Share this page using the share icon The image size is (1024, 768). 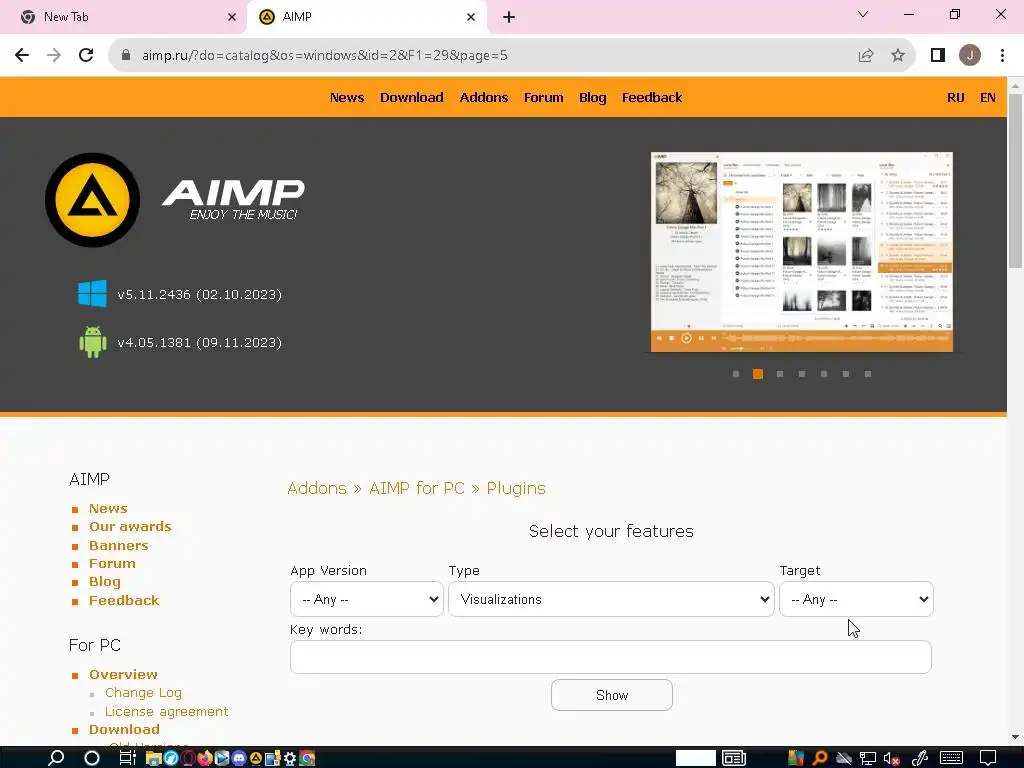click(x=866, y=56)
